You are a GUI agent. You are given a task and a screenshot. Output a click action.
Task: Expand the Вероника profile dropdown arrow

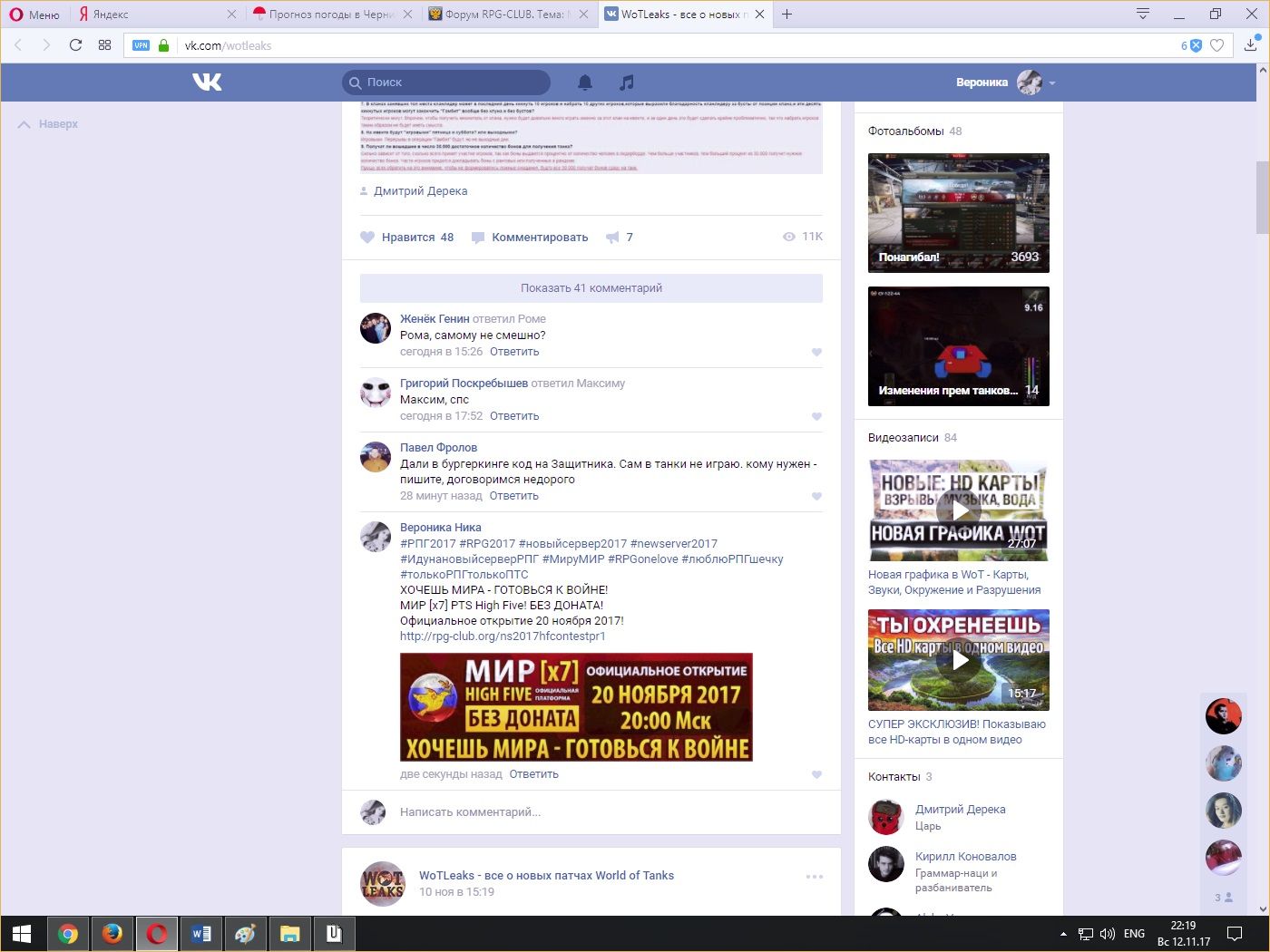pos(1052,83)
